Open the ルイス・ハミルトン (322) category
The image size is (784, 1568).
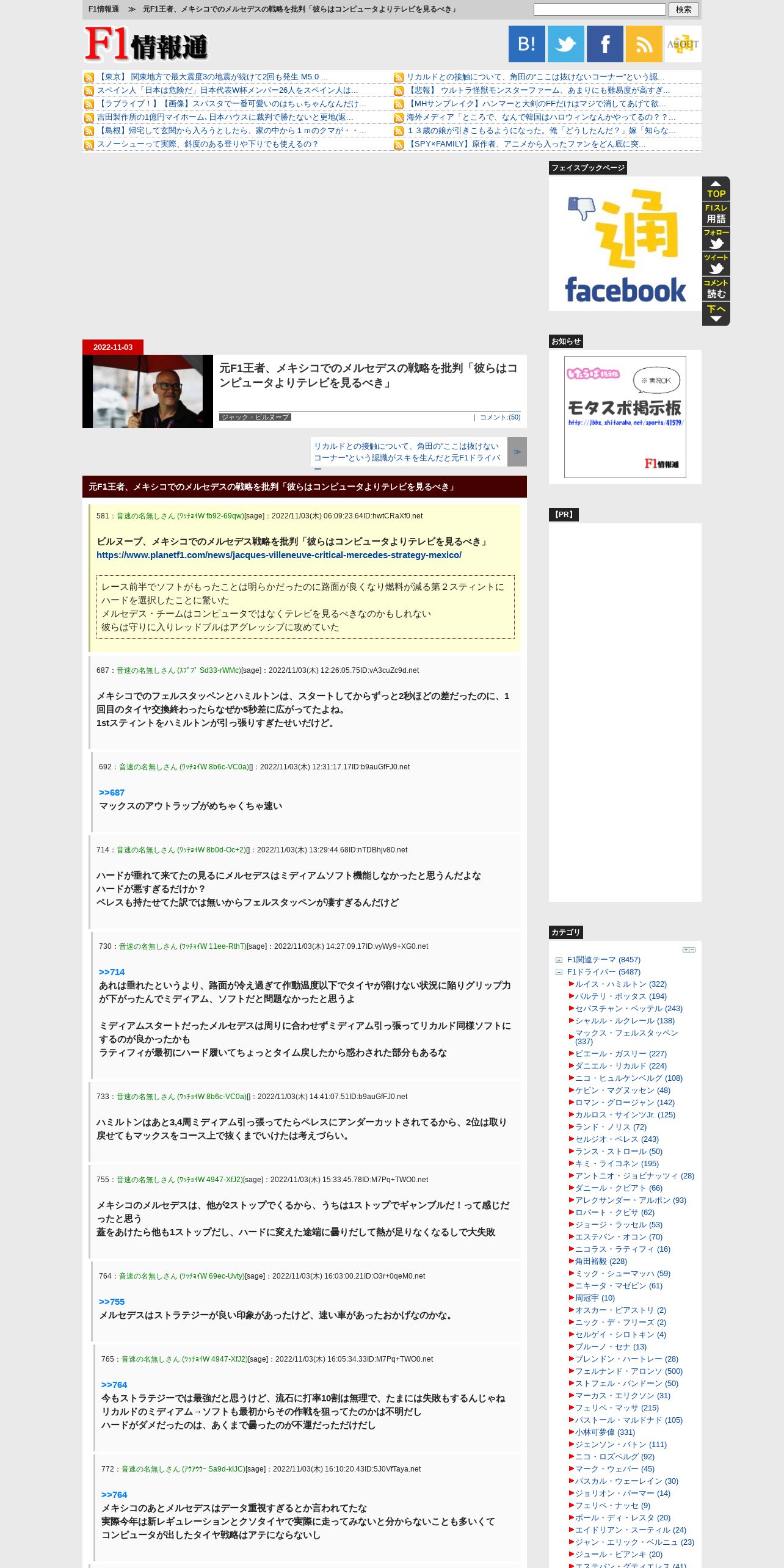621,984
